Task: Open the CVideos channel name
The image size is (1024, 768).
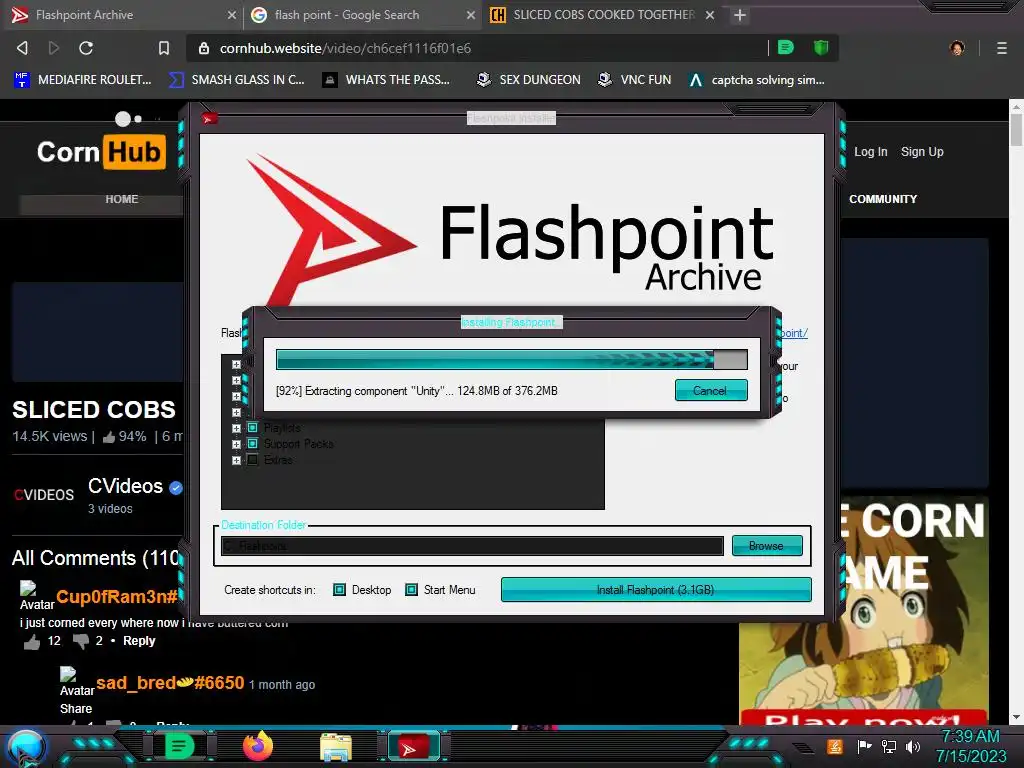Action: coord(125,486)
